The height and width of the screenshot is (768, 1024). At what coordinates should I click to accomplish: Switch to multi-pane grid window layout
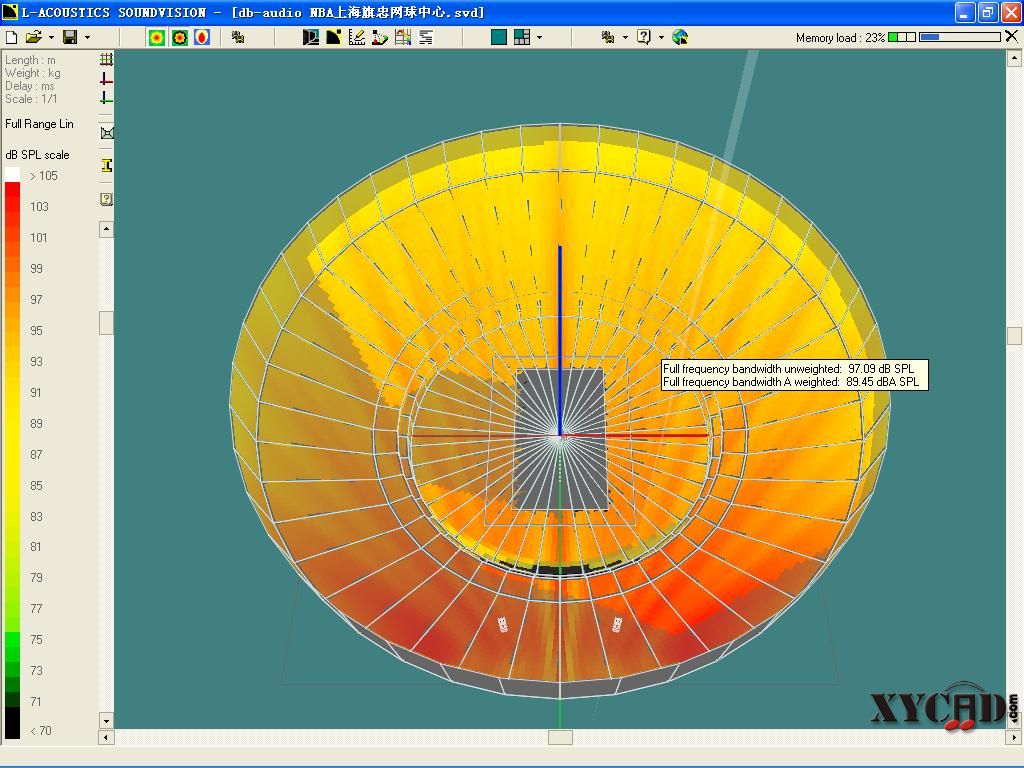click(x=522, y=37)
